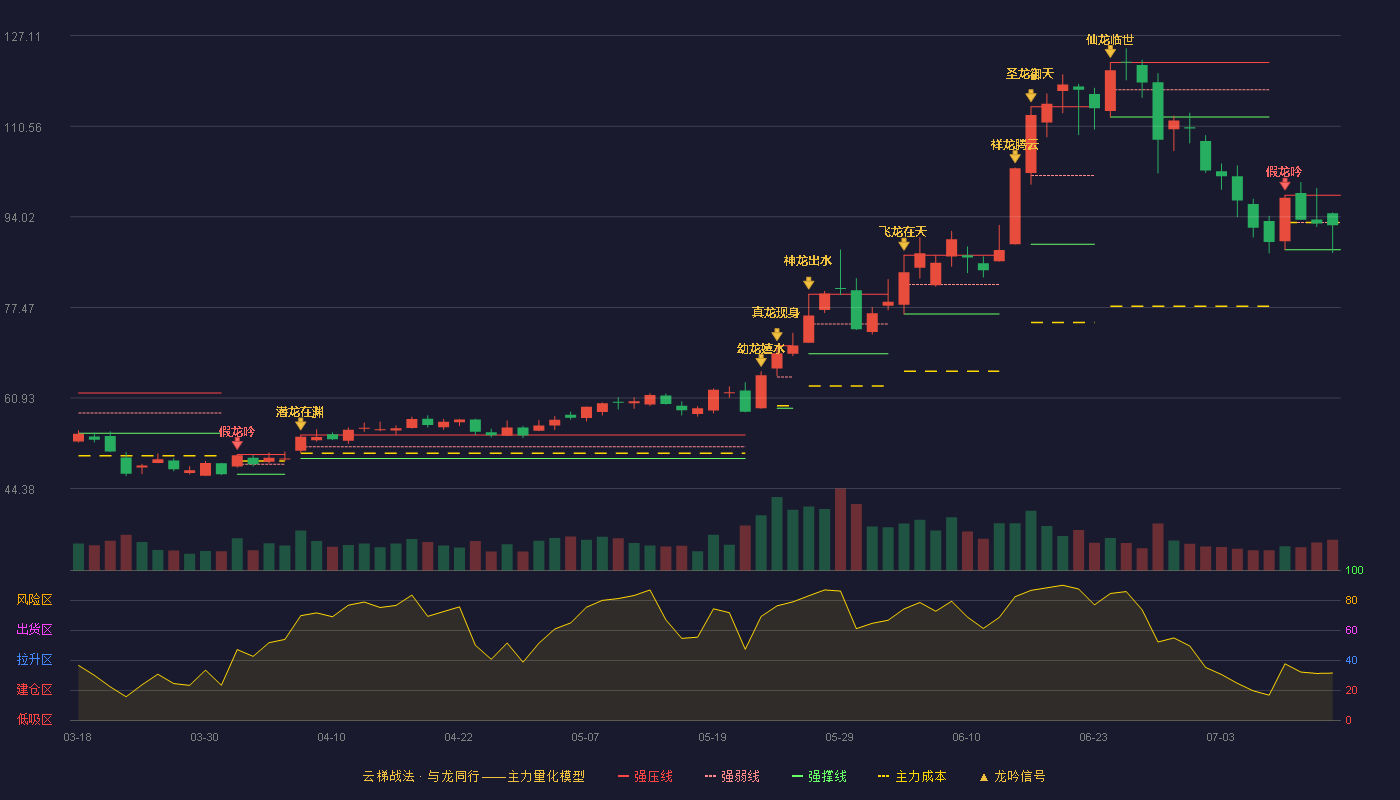Toggle the 强撑线 legend item
The height and width of the screenshot is (800, 1400).
[819, 776]
